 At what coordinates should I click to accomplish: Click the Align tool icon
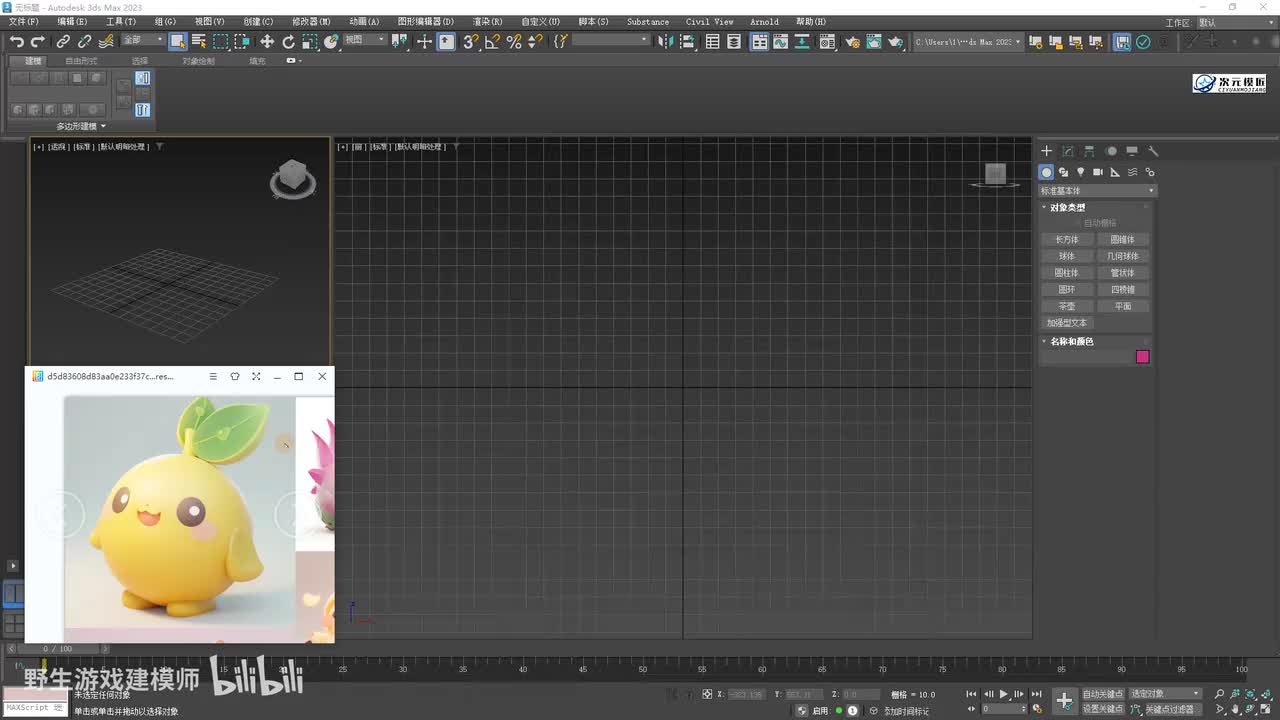tap(688, 41)
